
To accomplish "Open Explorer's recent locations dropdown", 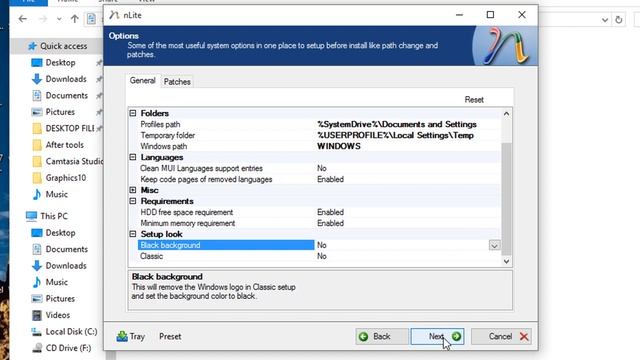I will coord(59,19).
